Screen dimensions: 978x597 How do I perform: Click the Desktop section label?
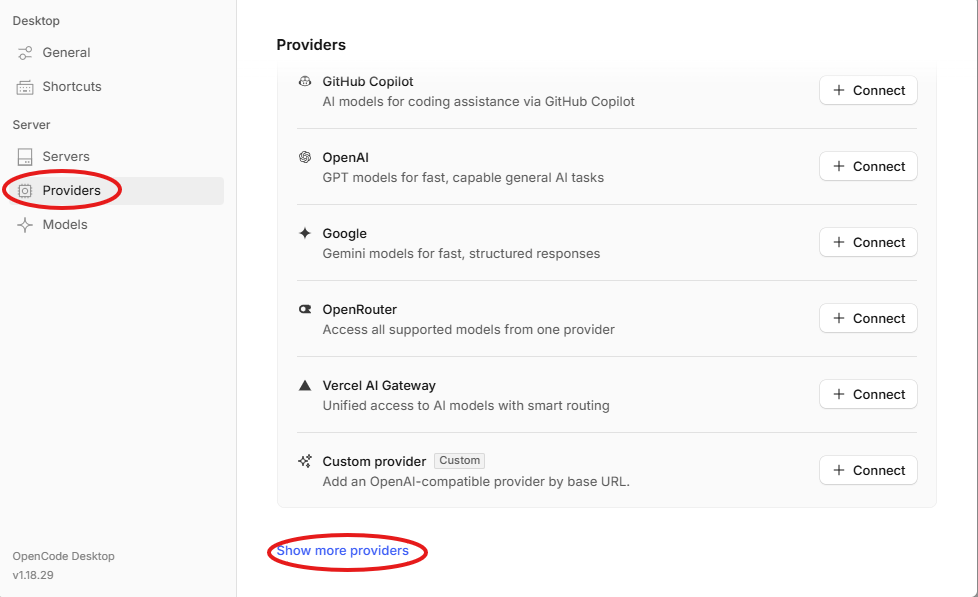tap(36, 21)
